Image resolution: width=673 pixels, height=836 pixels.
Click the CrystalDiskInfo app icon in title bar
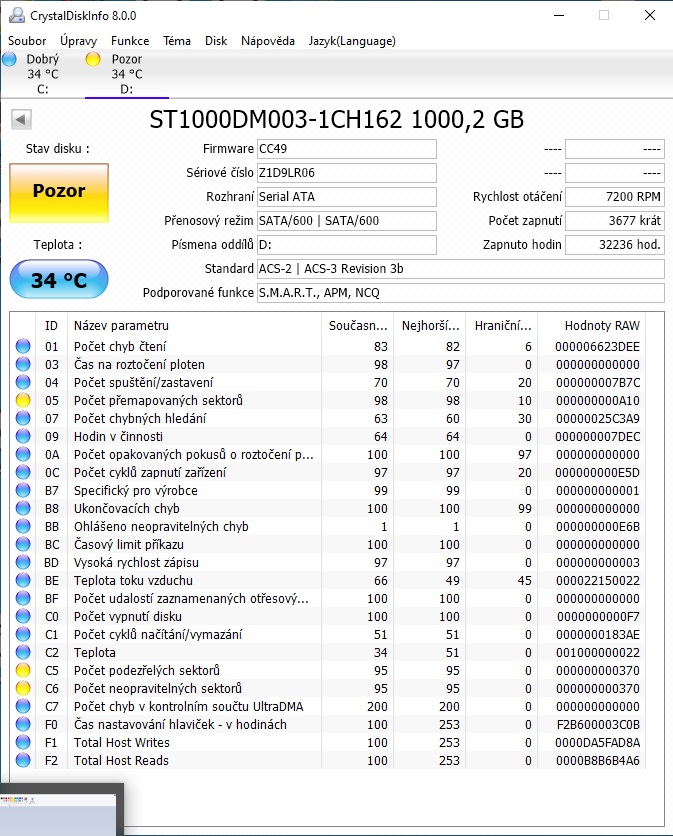(17, 15)
